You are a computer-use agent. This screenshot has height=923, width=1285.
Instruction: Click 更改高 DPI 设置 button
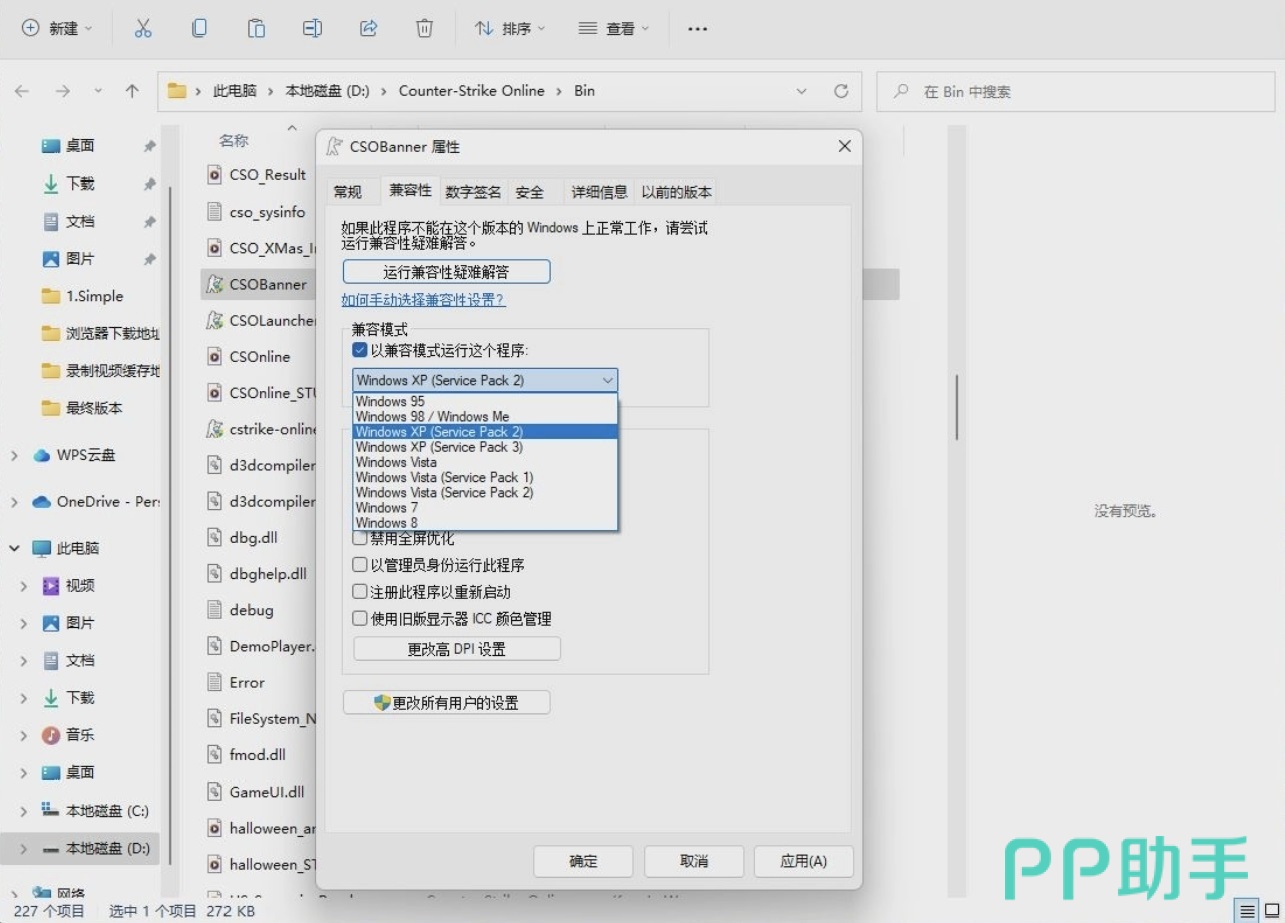pos(457,649)
